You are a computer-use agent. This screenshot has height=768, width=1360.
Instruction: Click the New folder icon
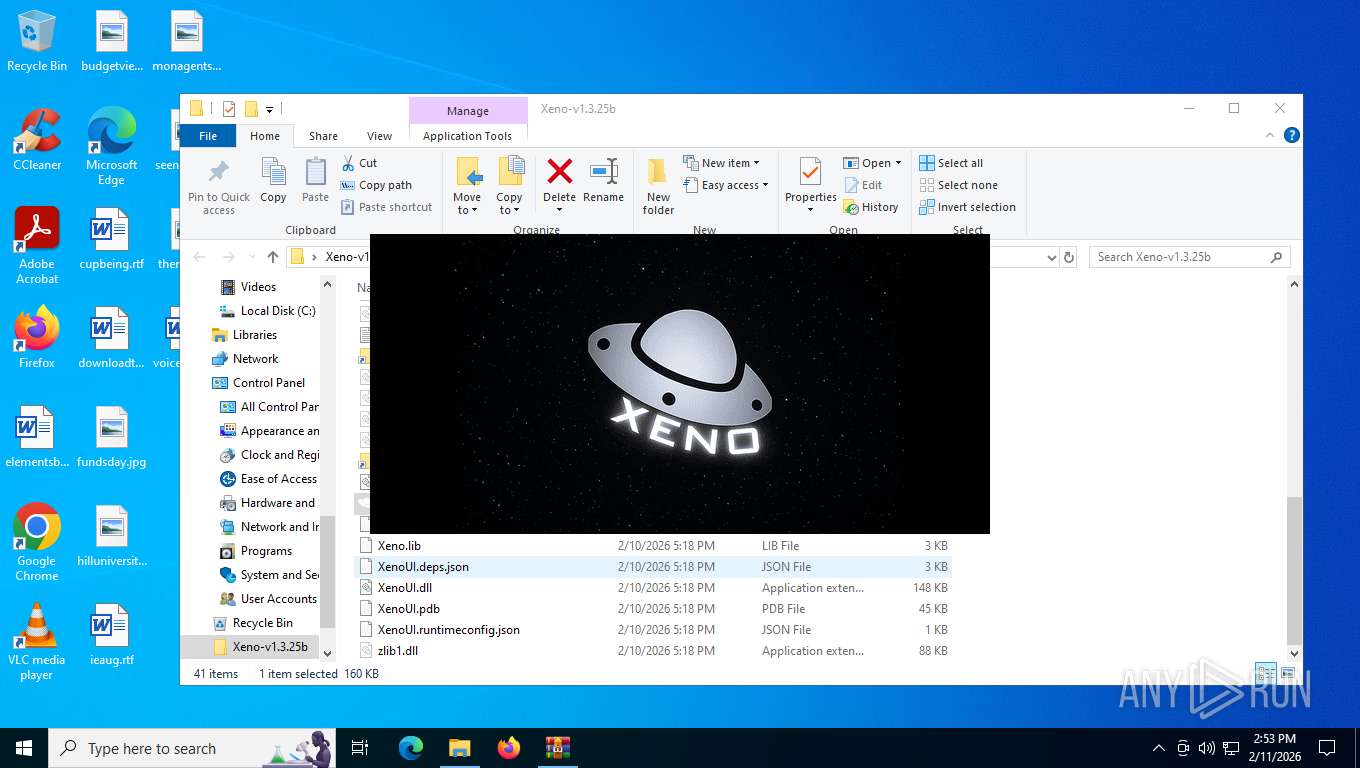point(658,172)
